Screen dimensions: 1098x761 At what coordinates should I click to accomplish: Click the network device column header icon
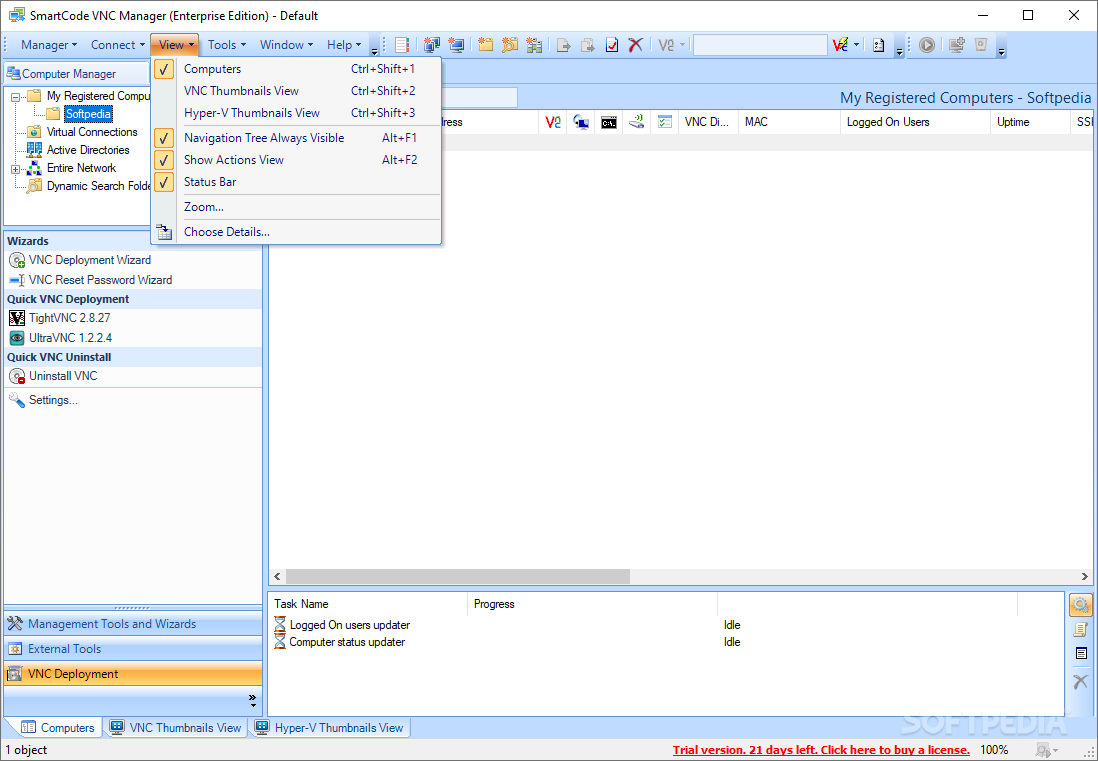[636, 122]
